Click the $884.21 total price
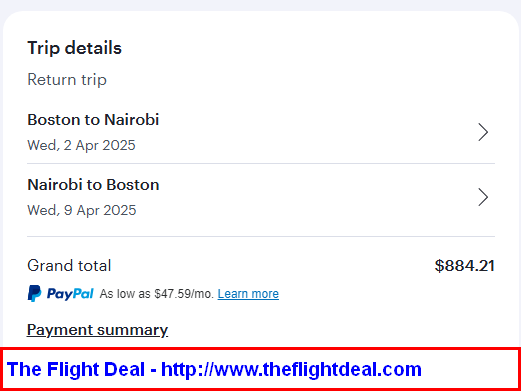Screen dimensions: 521x391 (x=465, y=266)
